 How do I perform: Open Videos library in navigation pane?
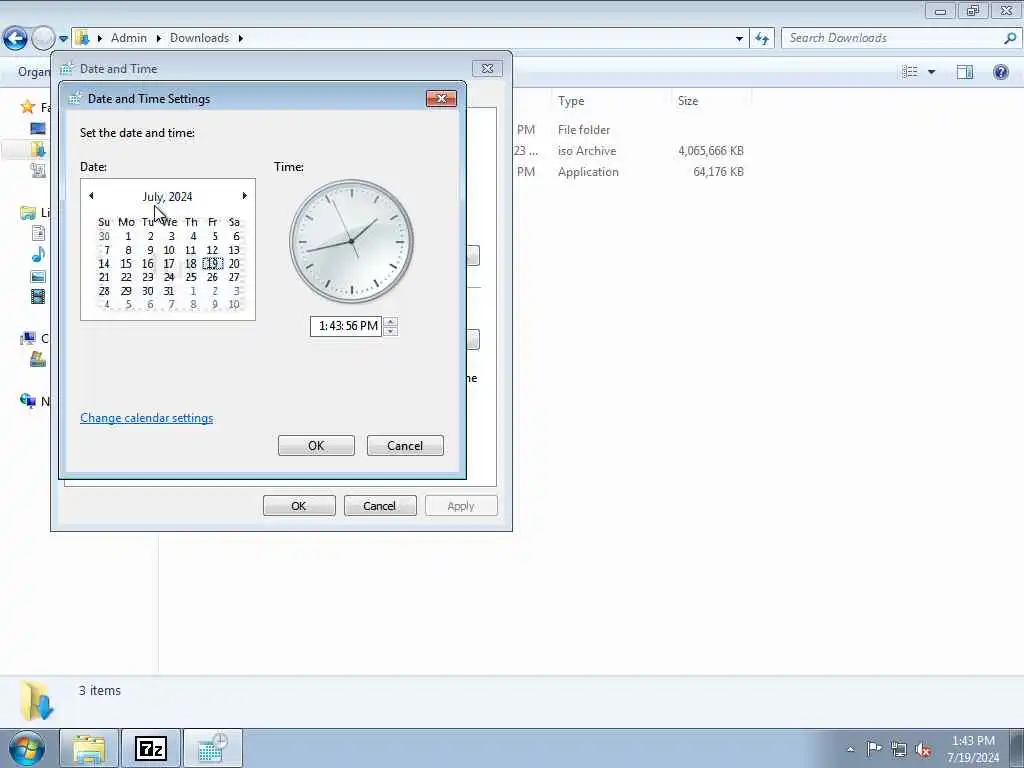pyautogui.click(x=39, y=297)
